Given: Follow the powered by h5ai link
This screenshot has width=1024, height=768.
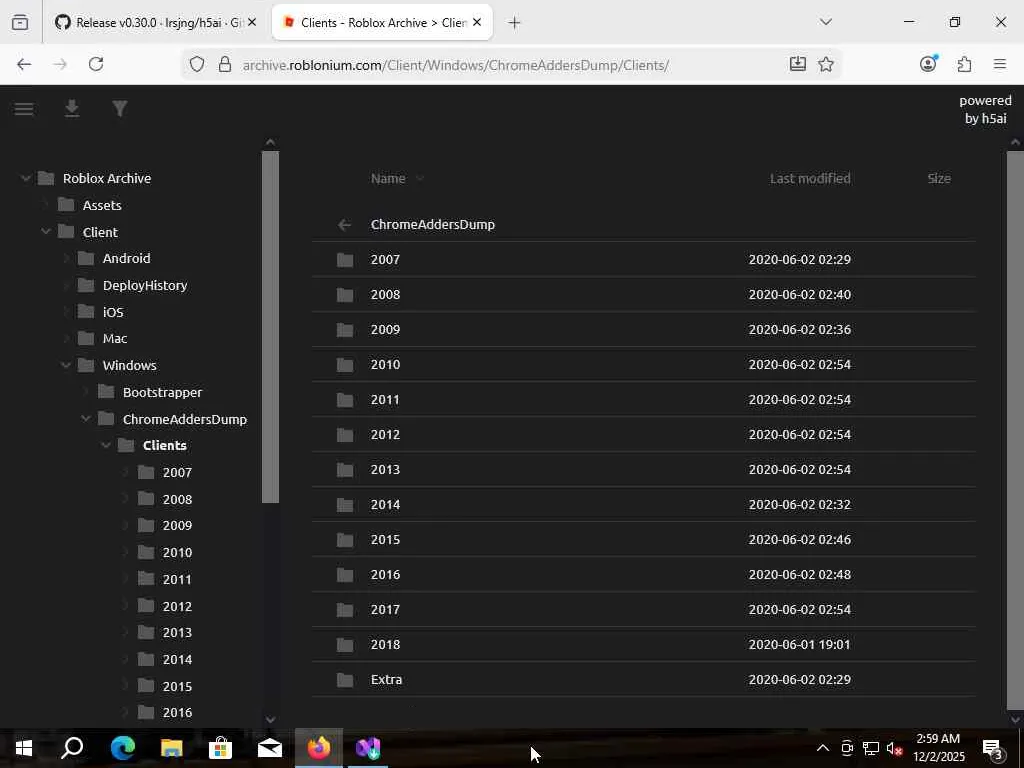Looking at the screenshot, I should 985,110.
